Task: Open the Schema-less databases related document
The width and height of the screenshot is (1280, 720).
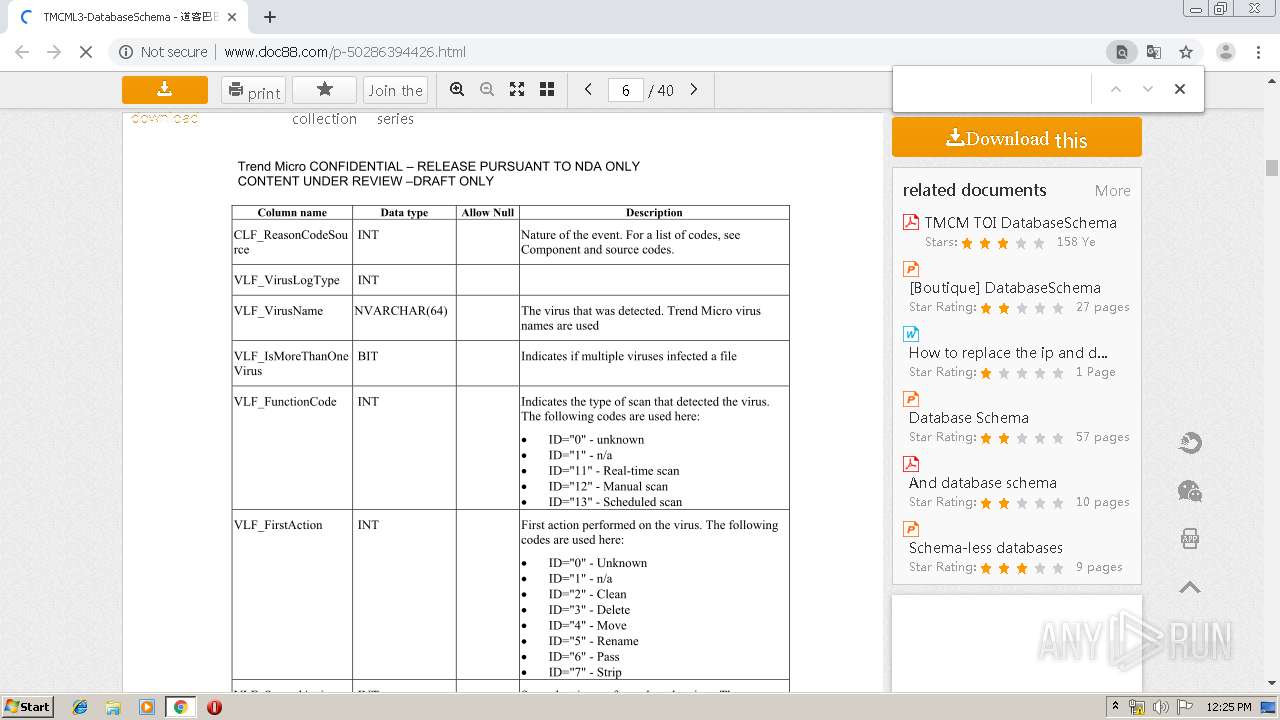Action: [985, 548]
